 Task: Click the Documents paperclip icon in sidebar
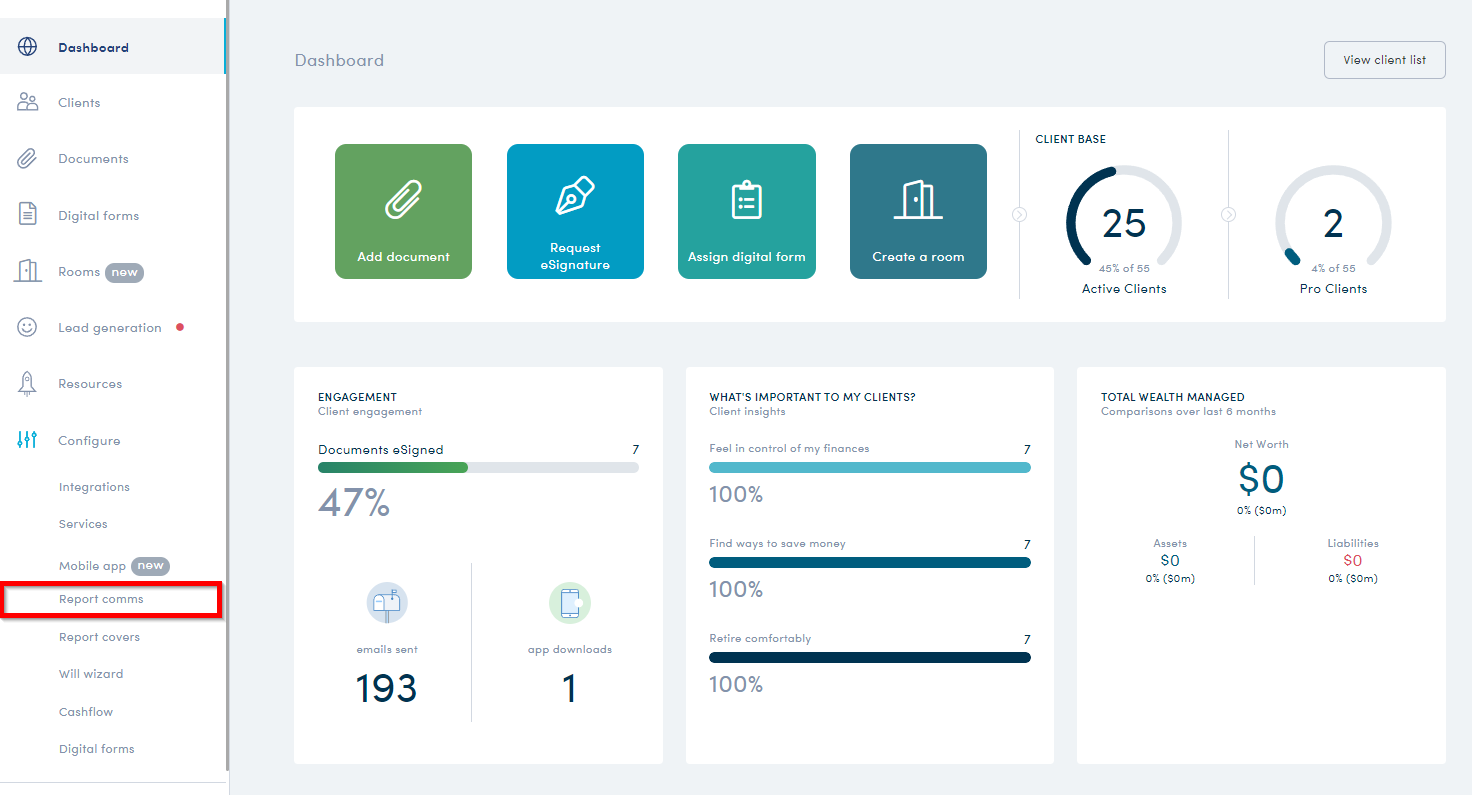pos(27,158)
